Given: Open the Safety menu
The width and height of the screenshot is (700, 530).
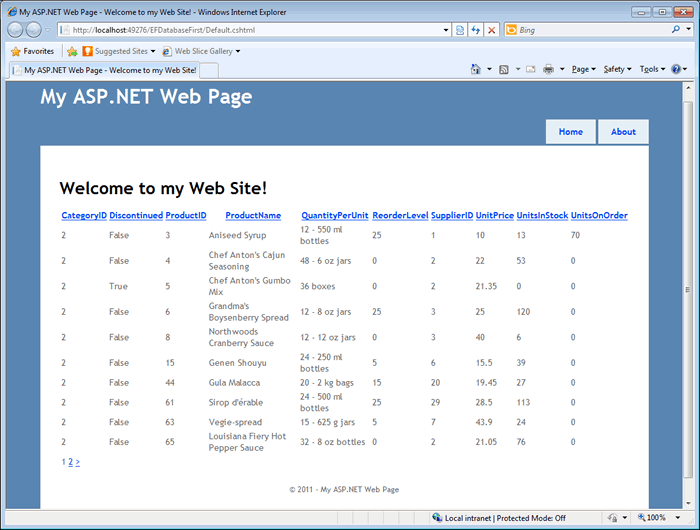Looking at the screenshot, I should [x=617, y=69].
